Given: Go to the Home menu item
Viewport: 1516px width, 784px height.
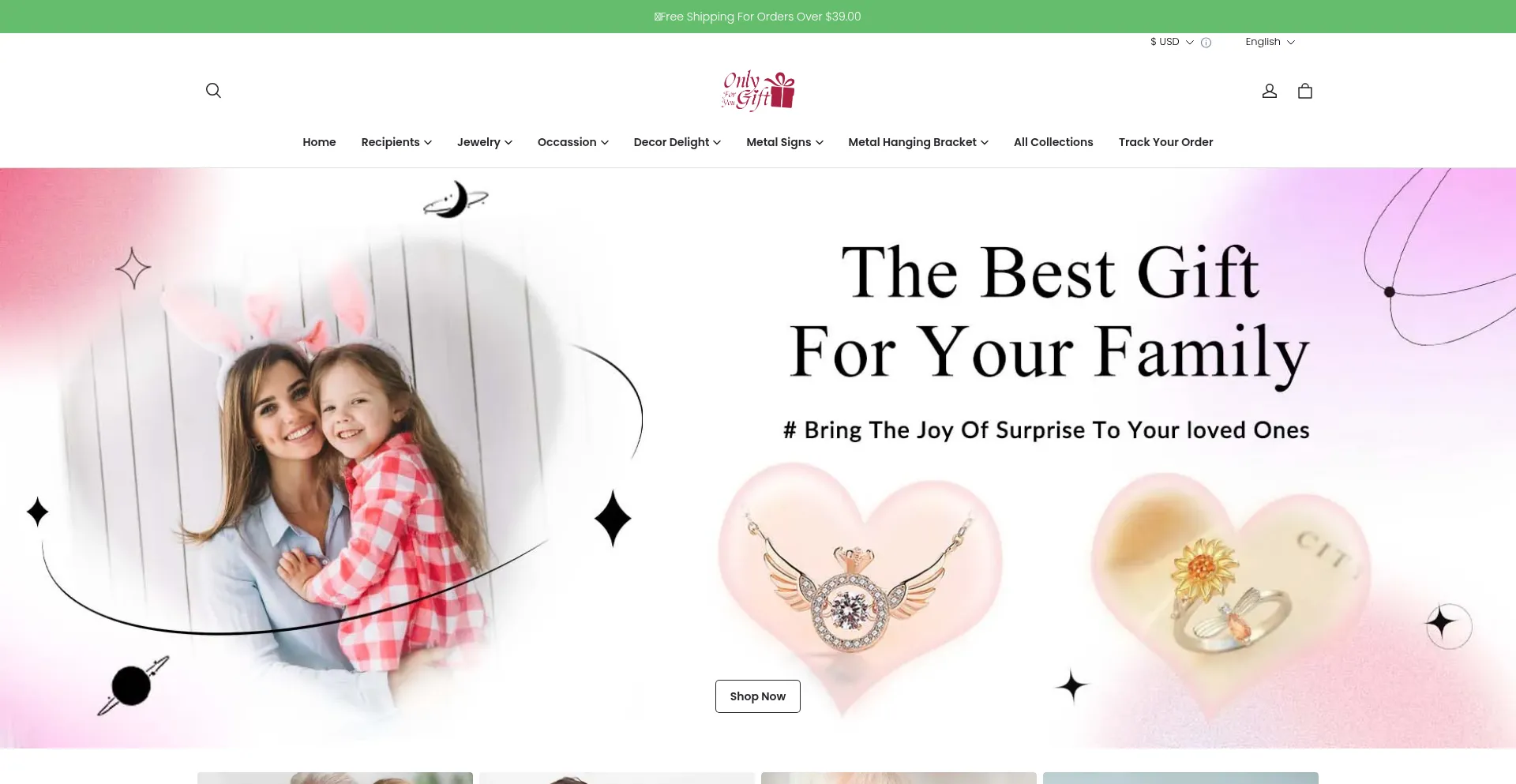Looking at the screenshot, I should [x=319, y=142].
